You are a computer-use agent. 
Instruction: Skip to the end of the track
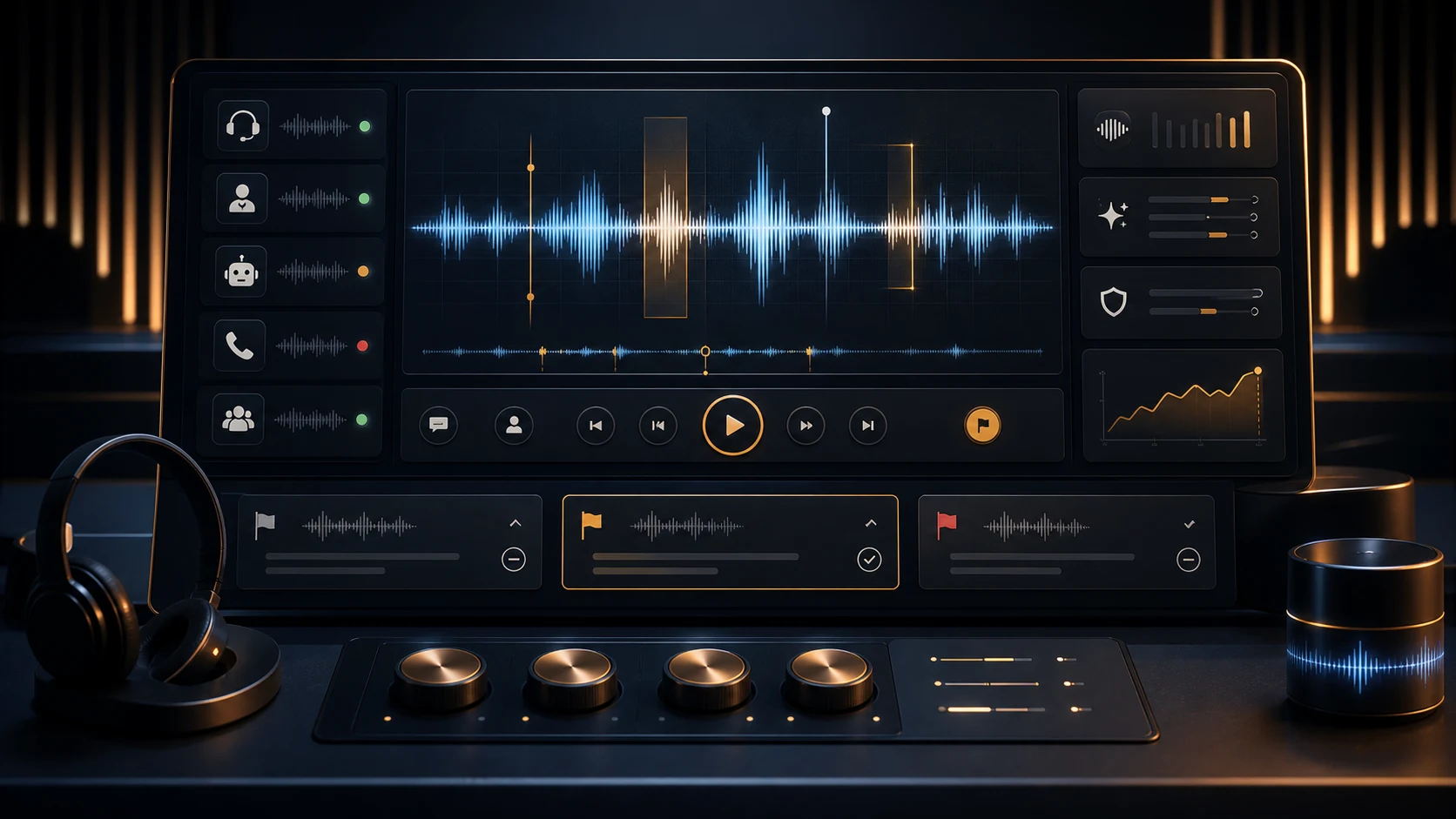tap(868, 426)
